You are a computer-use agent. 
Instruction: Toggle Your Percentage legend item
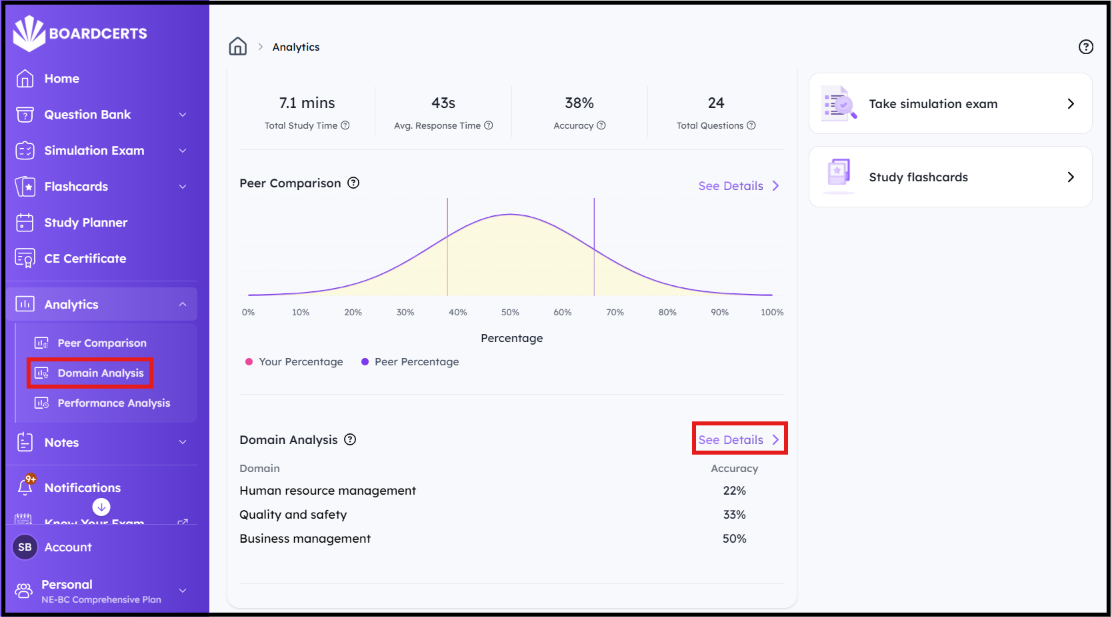point(294,362)
